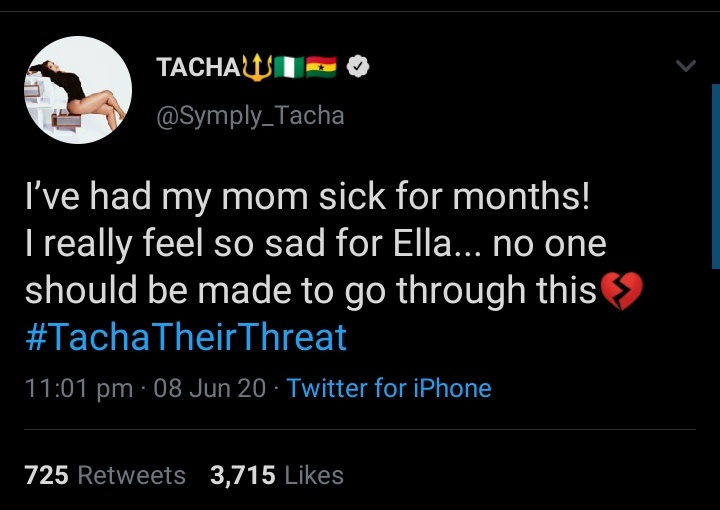The image size is (720, 510).
Task: View the 3,715 Likes list
Action: coord(276,475)
